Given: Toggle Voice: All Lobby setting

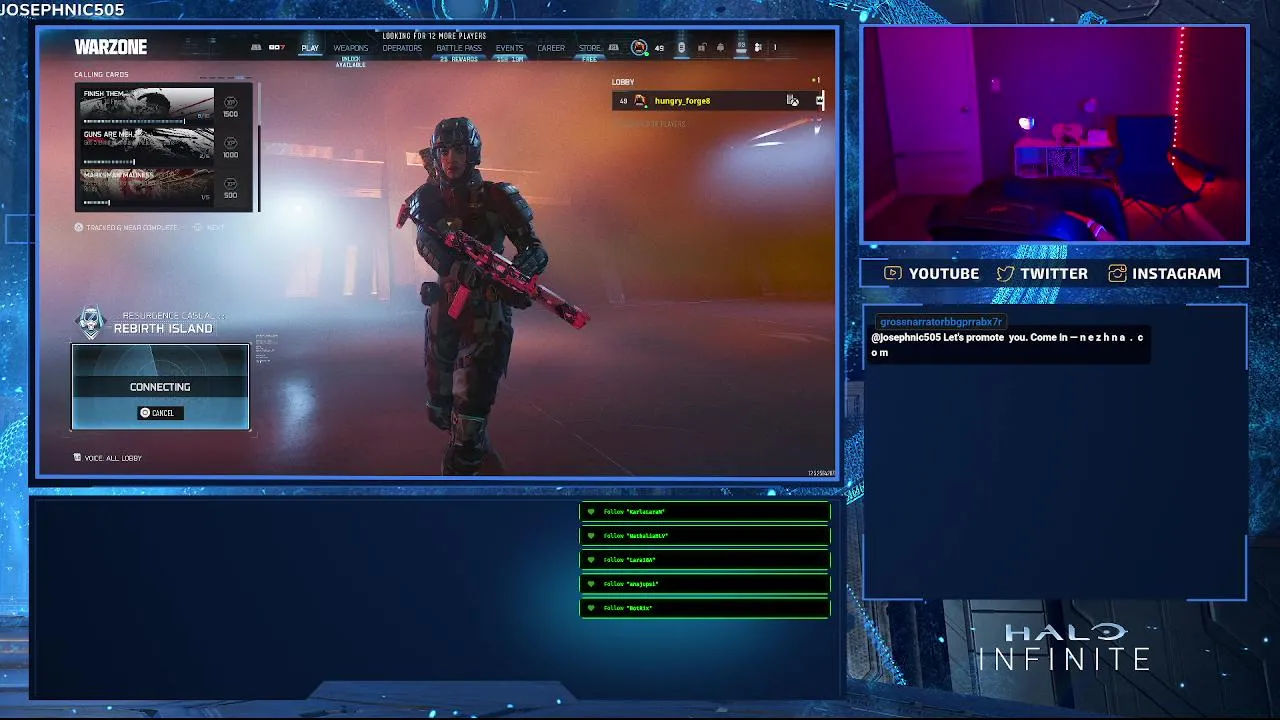Looking at the screenshot, I should (108, 458).
